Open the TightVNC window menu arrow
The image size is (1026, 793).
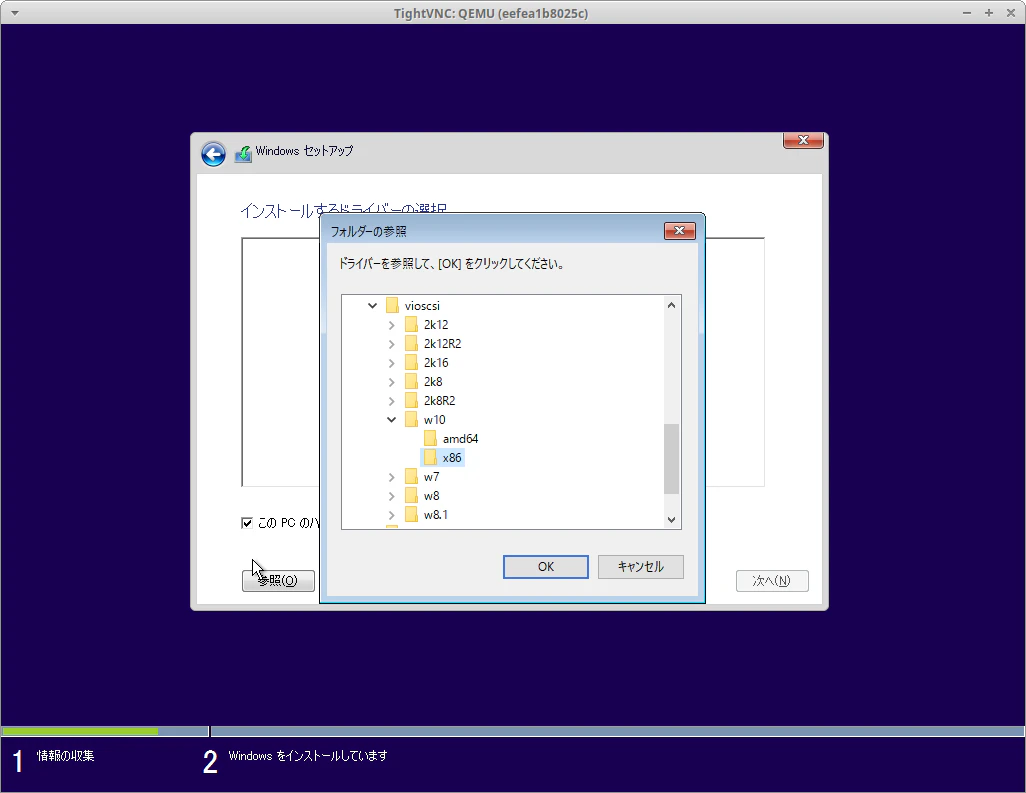(14, 13)
